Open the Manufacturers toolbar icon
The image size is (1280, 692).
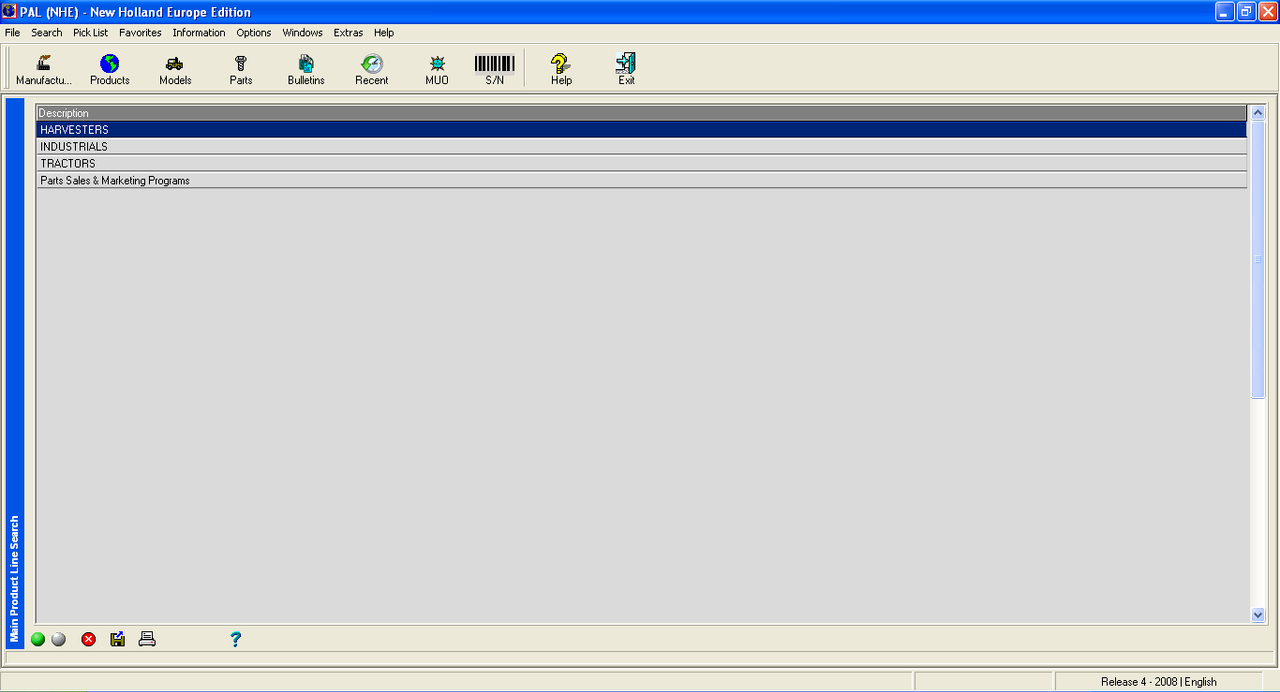[x=44, y=69]
